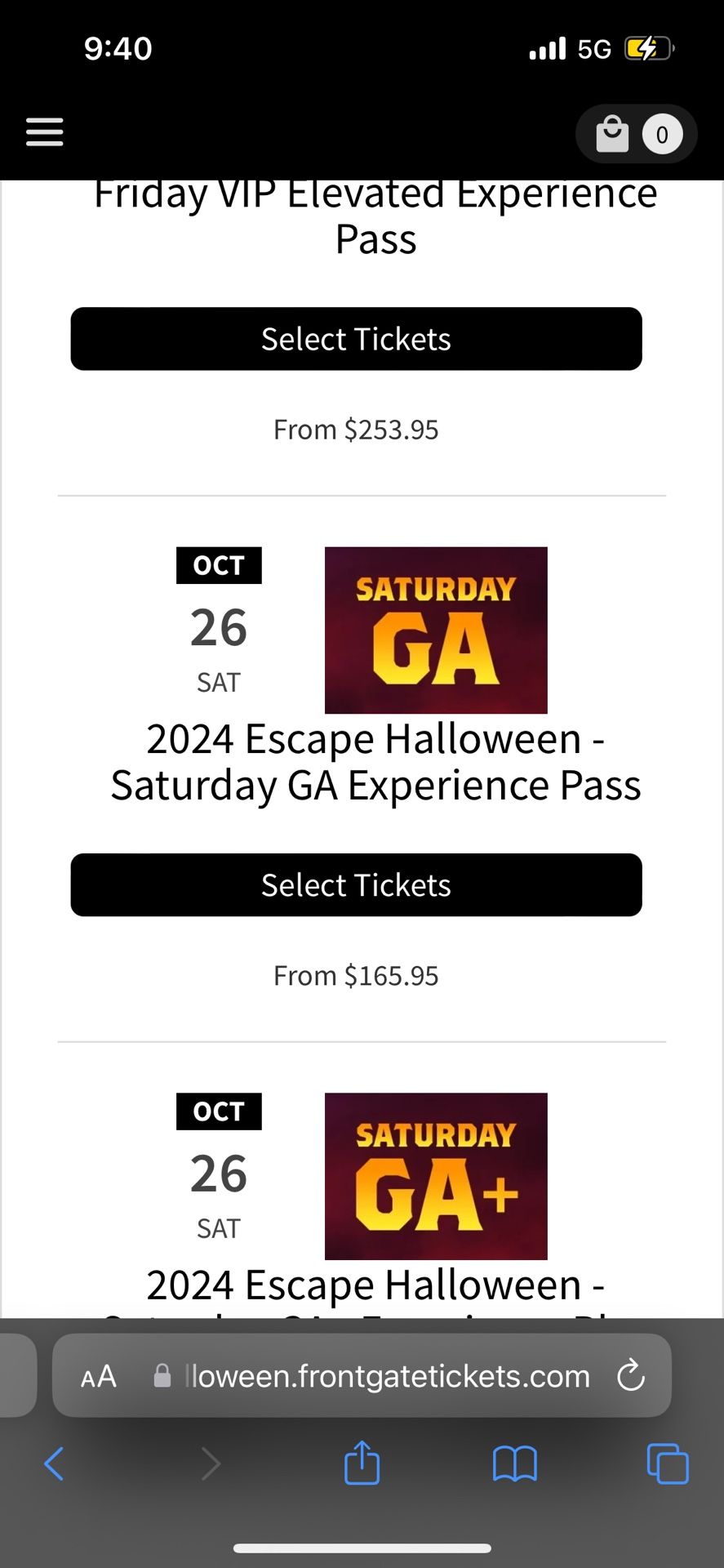Open the hamburger navigation menu
Viewport: 724px width, 1568px height.
tap(44, 131)
